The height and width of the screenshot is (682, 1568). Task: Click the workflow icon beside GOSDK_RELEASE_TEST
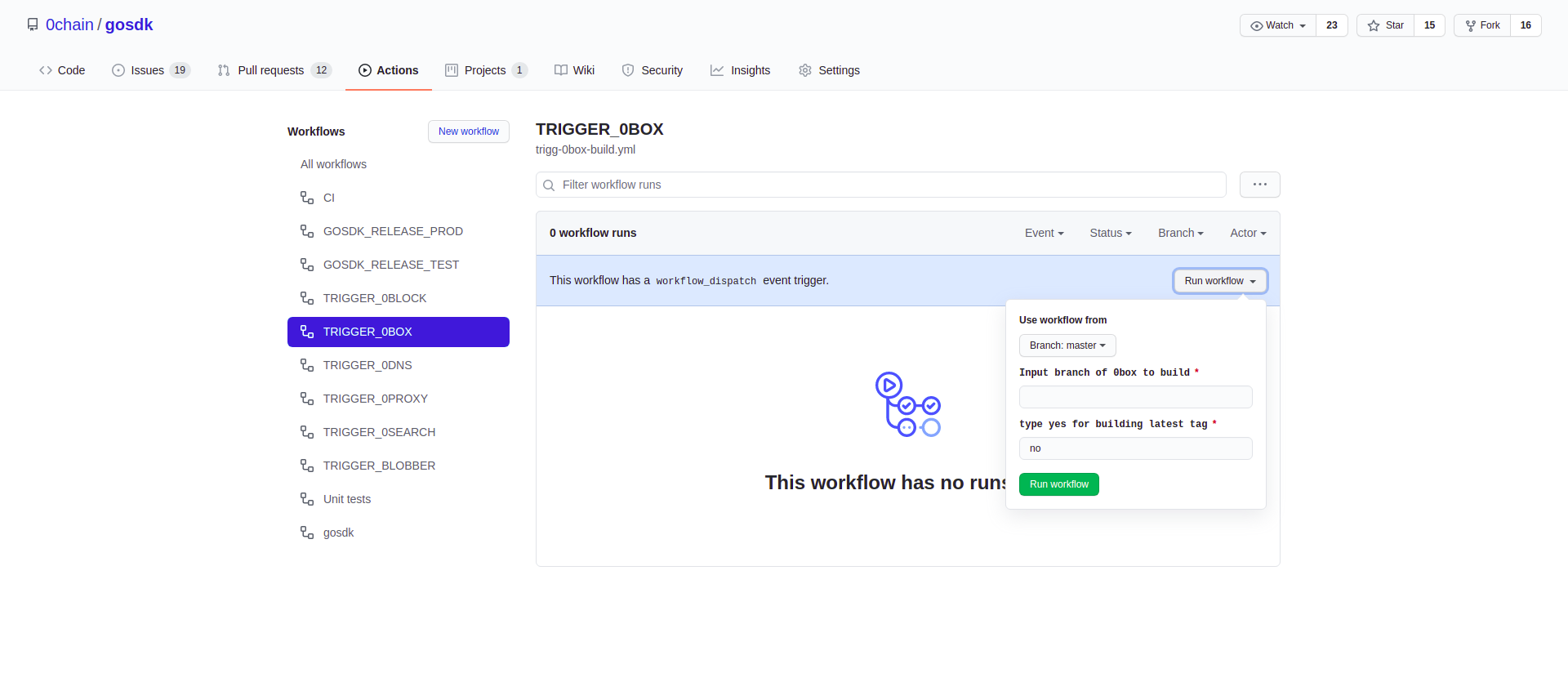(x=307, y=265)
